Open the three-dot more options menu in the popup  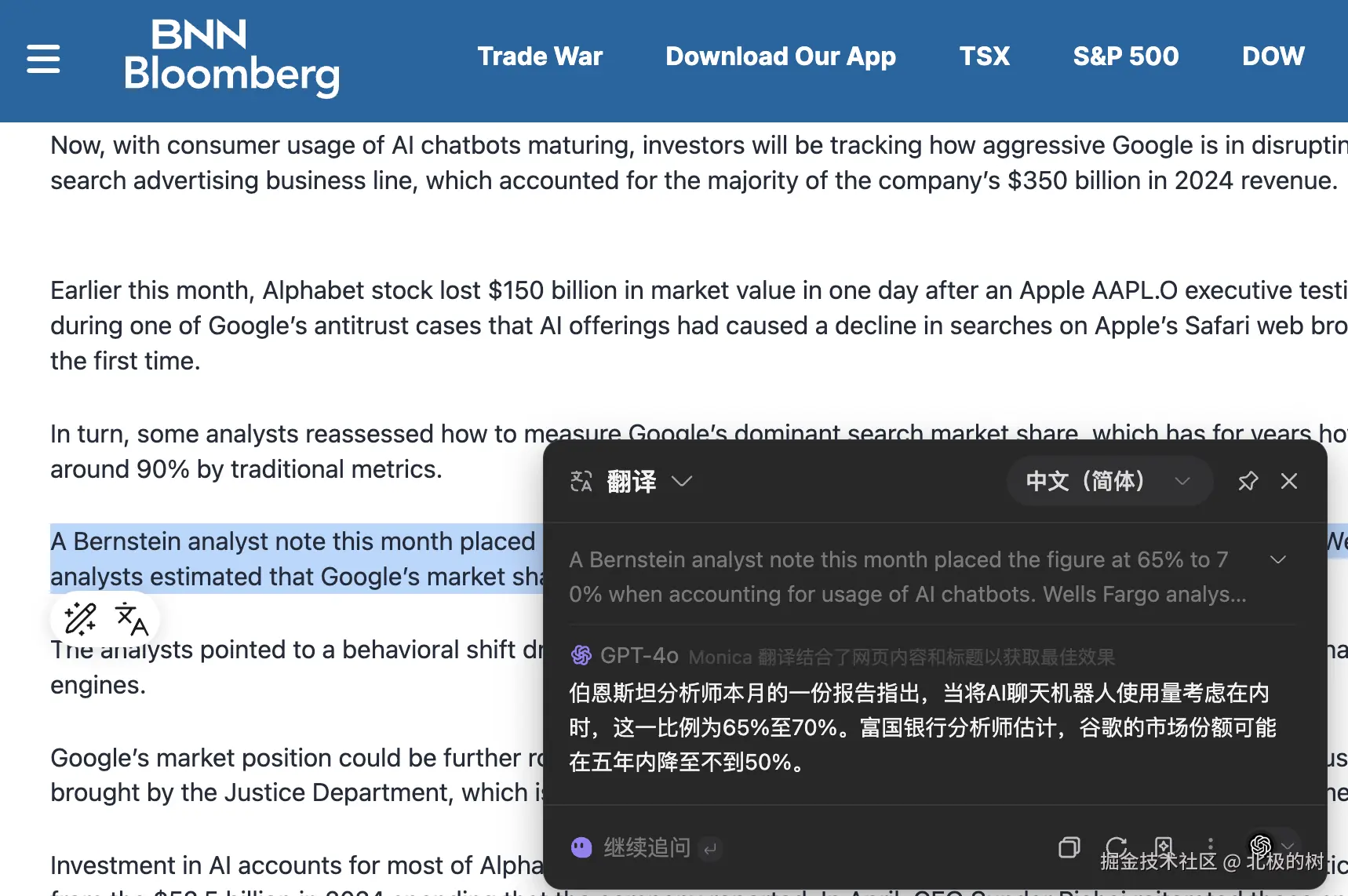point(1211,846)
